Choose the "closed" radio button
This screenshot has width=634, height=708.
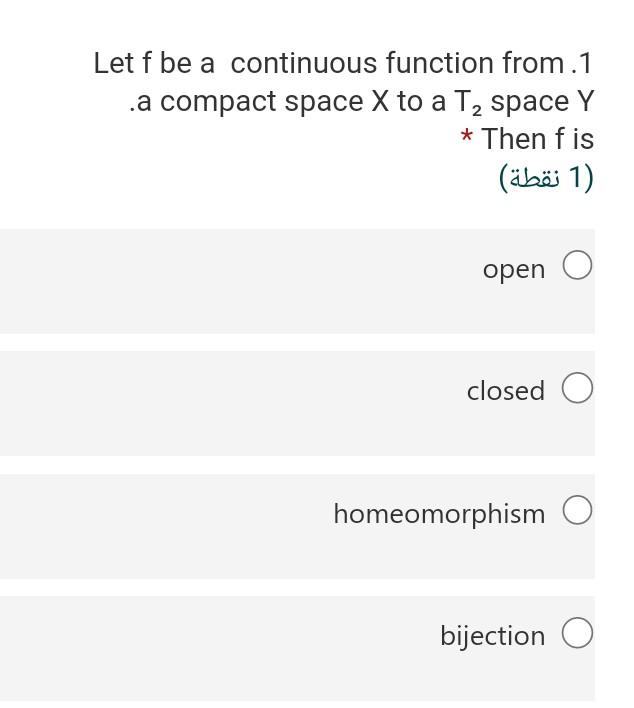[x=577, y=388]
